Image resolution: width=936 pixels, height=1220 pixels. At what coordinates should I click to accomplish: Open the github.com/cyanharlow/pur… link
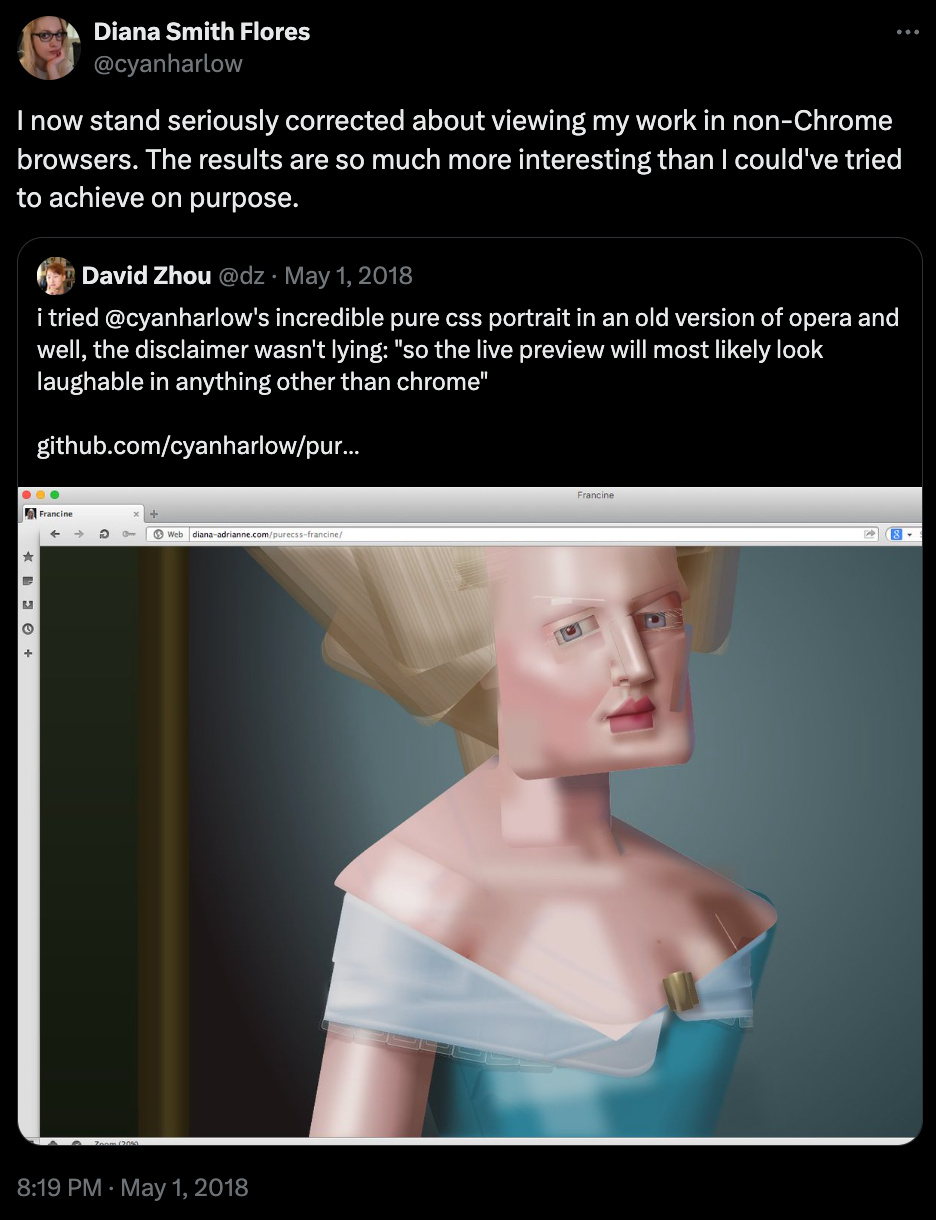198,445
